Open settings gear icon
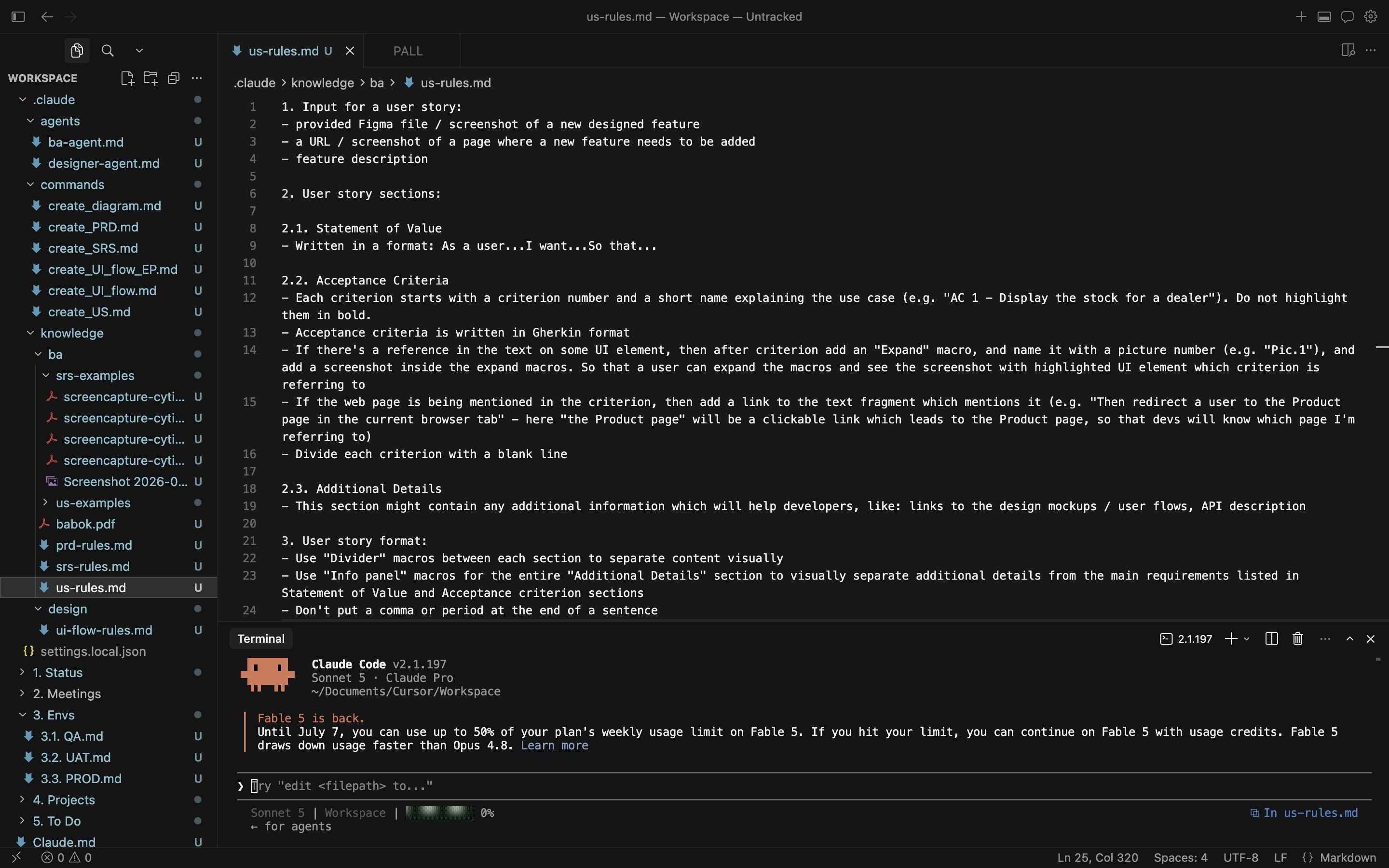 [x=1371, y=17]
